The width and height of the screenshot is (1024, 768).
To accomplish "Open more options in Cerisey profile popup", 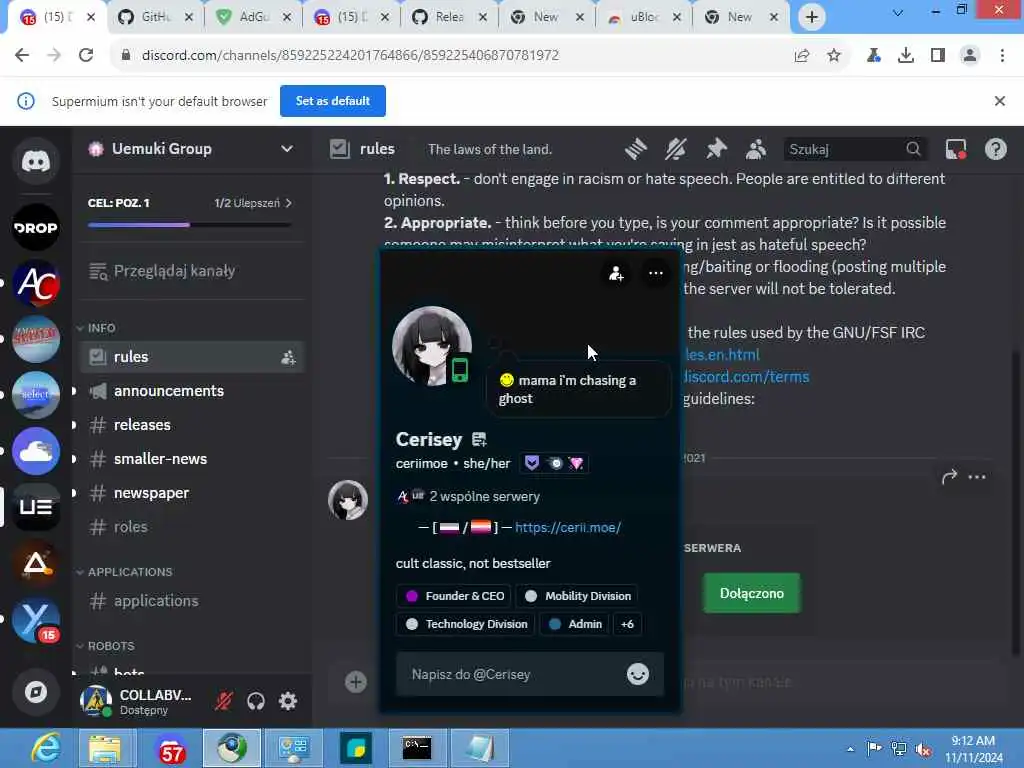I will pyautogui.click(x=656, y=274).
